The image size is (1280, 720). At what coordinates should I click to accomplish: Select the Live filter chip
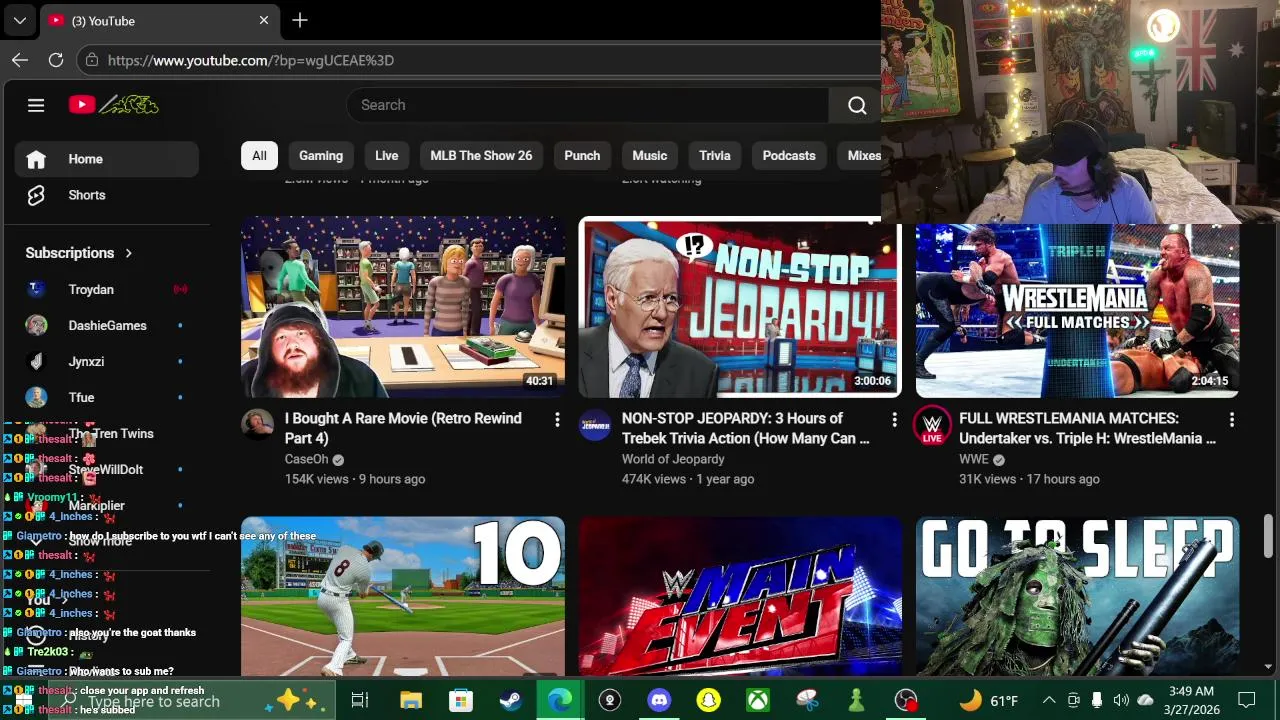[387, 155]
